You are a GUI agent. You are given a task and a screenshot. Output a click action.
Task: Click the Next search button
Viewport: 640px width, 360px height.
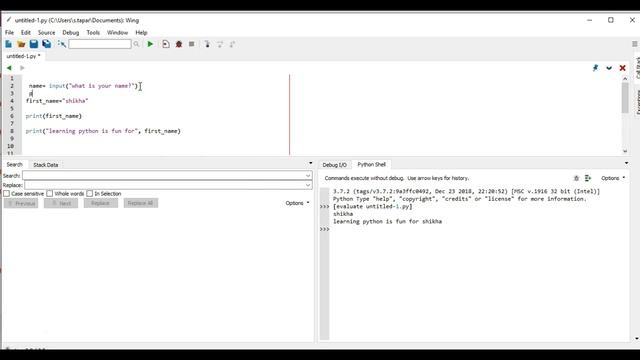click(x=61, y=203)
